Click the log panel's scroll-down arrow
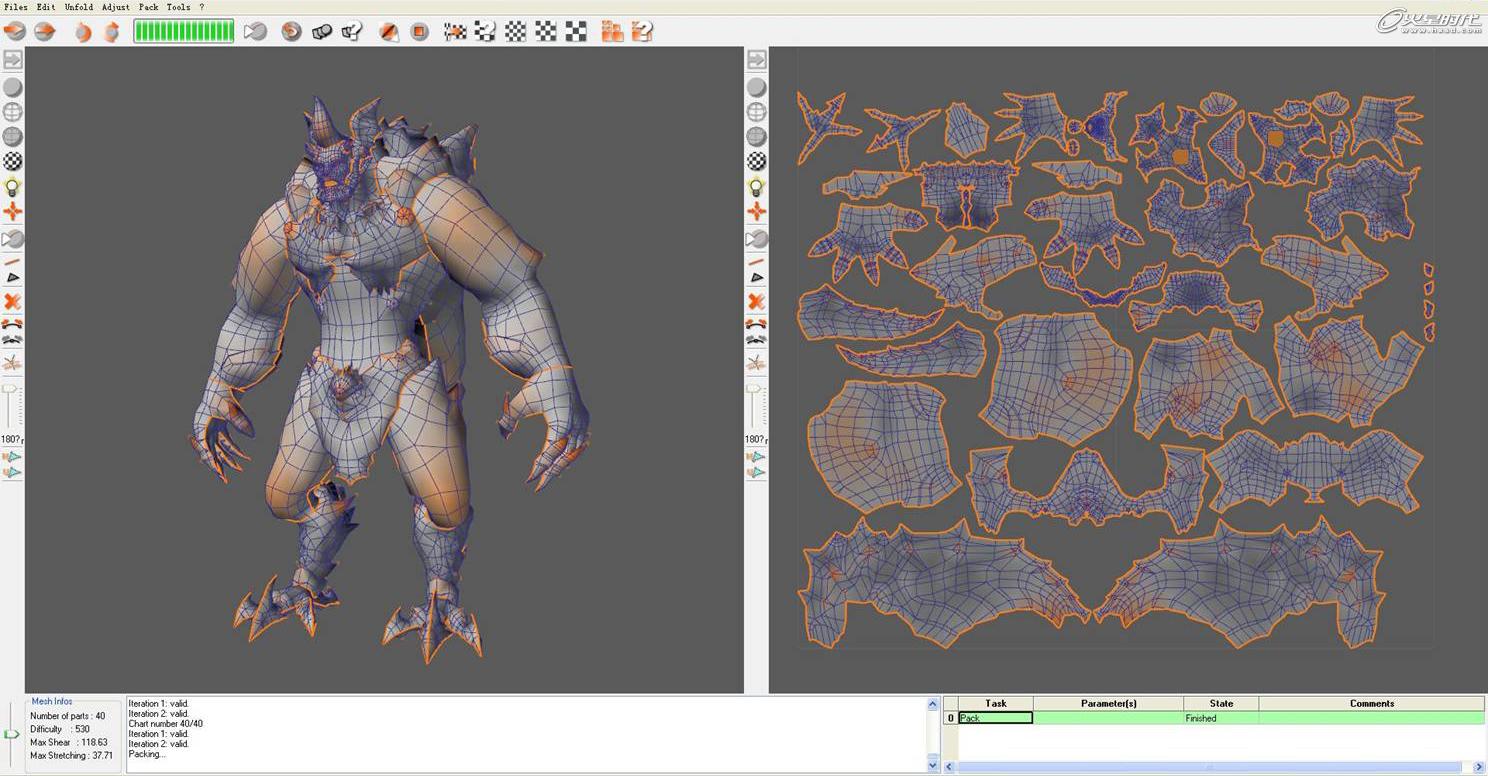This screenshot has width=1488, height=776. click(933, 765)
